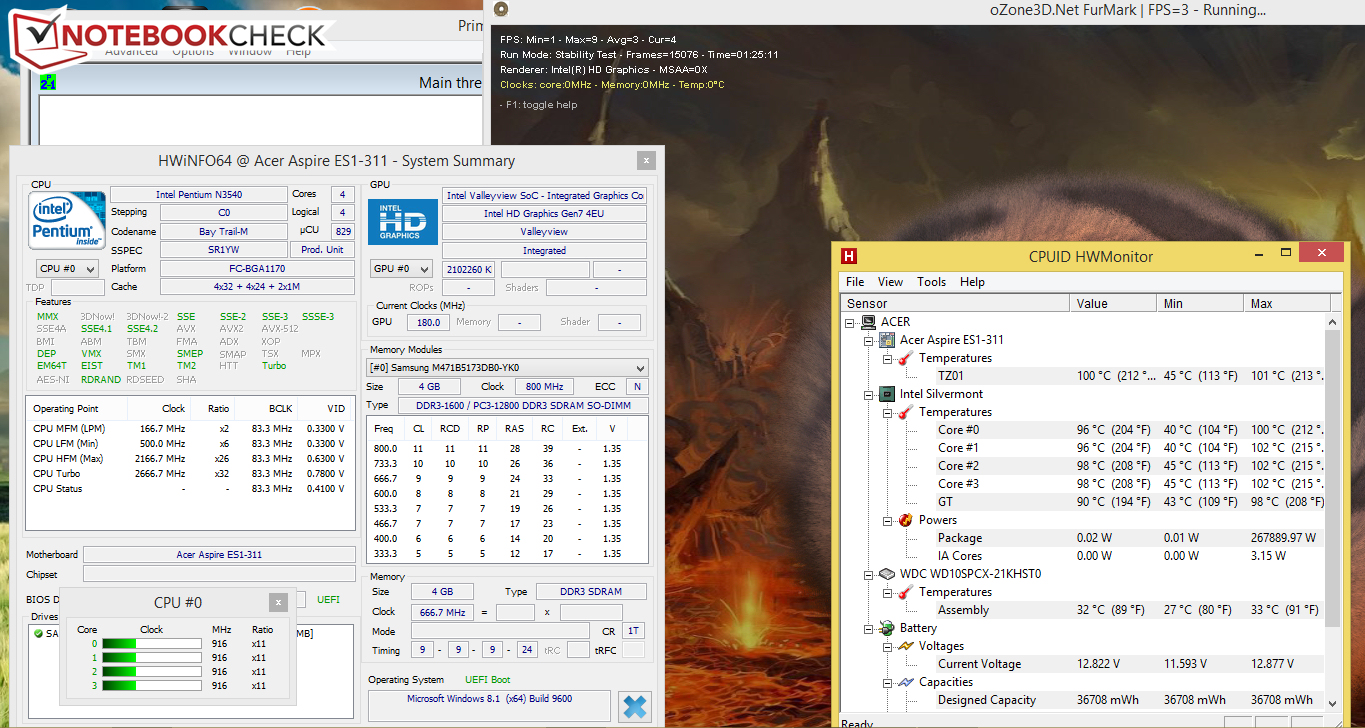Collapse the WDC WD10SPCX-21KHST0 node
The image size is (1365, 728).
869,574
